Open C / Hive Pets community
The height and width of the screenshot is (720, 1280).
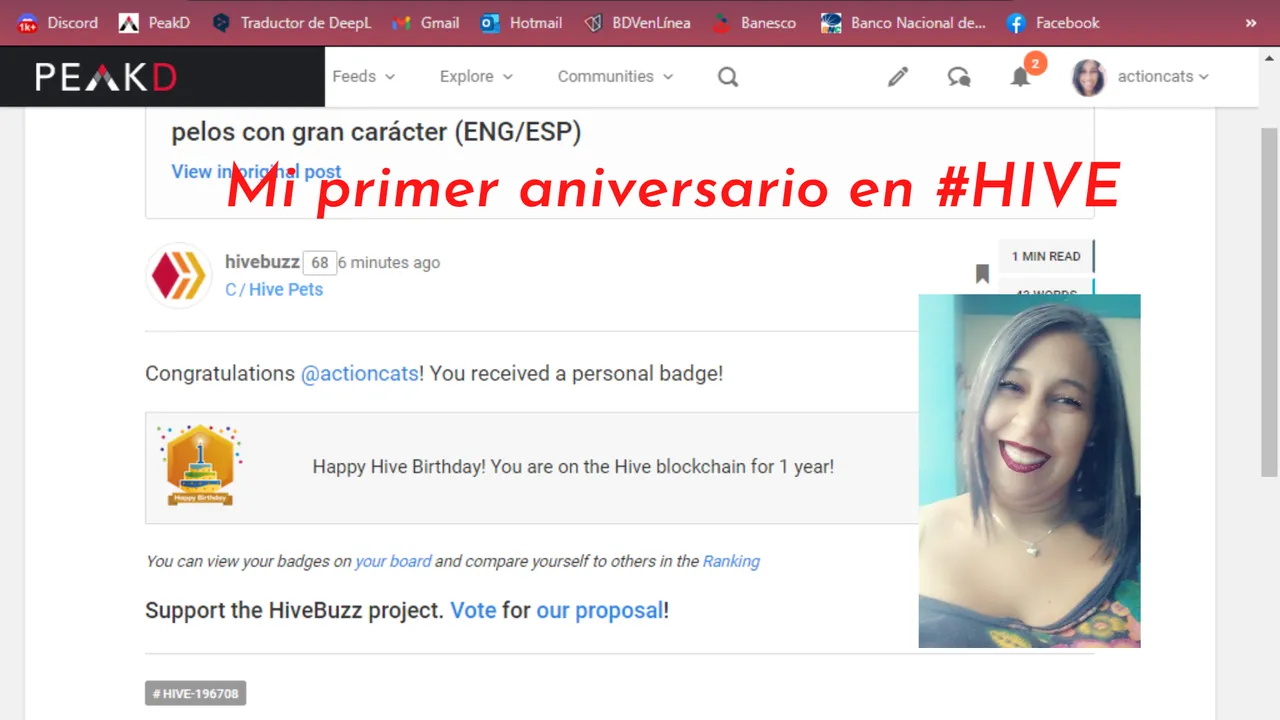[x=274, y=290]
